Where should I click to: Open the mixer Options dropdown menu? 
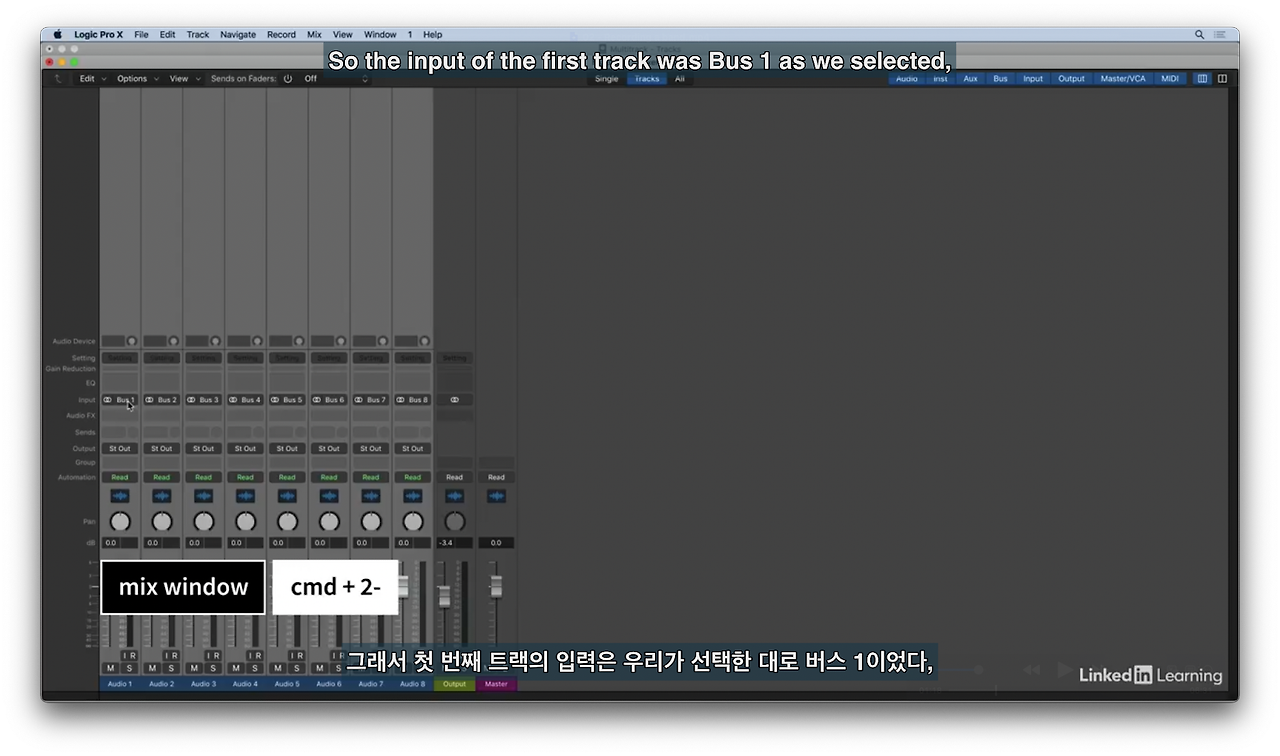click(137, 79)
